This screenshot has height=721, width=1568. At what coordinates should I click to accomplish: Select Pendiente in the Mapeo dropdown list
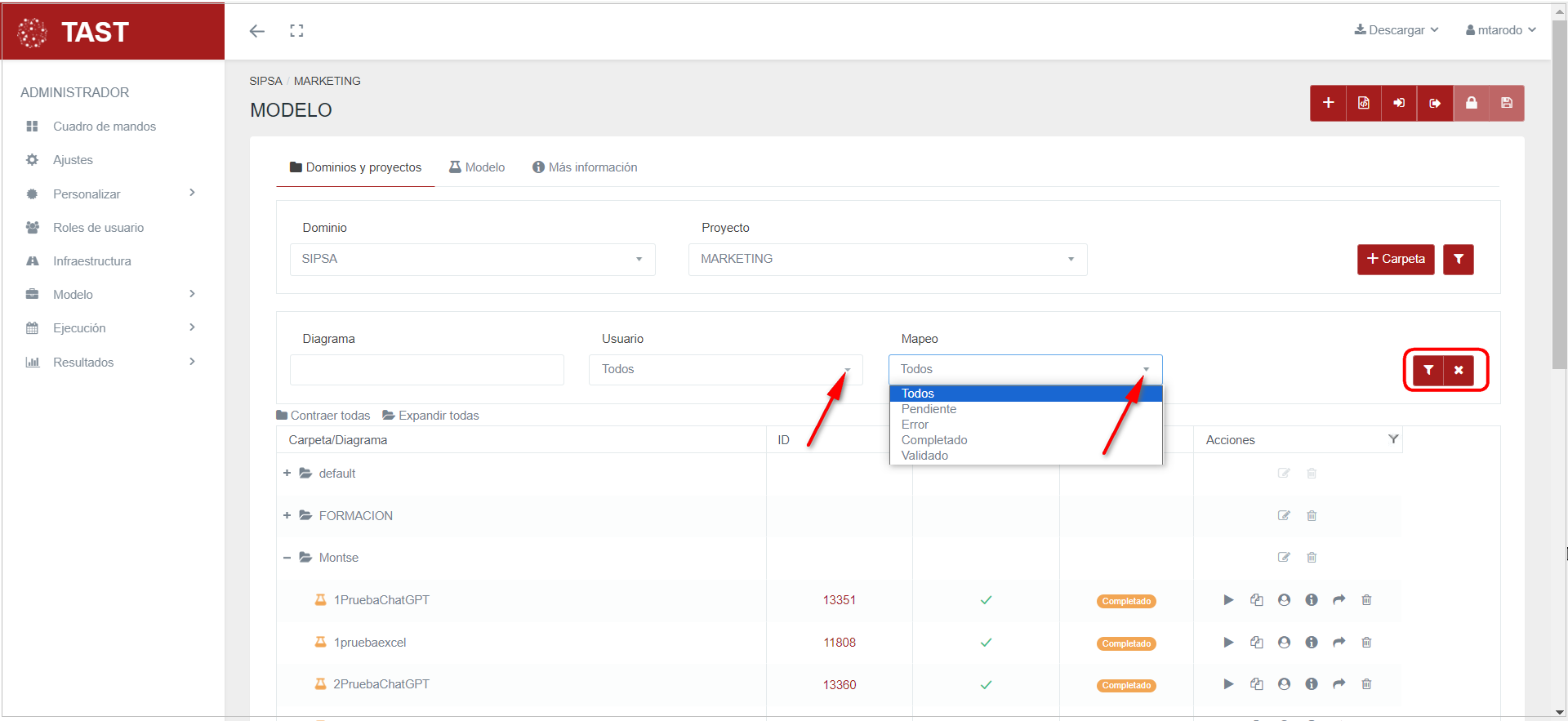pos(929,409)
